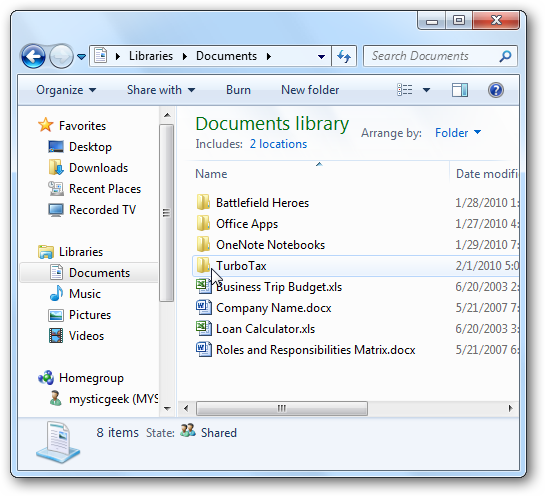
Task: Click the address bar library page icon
Action: [100, 56]
